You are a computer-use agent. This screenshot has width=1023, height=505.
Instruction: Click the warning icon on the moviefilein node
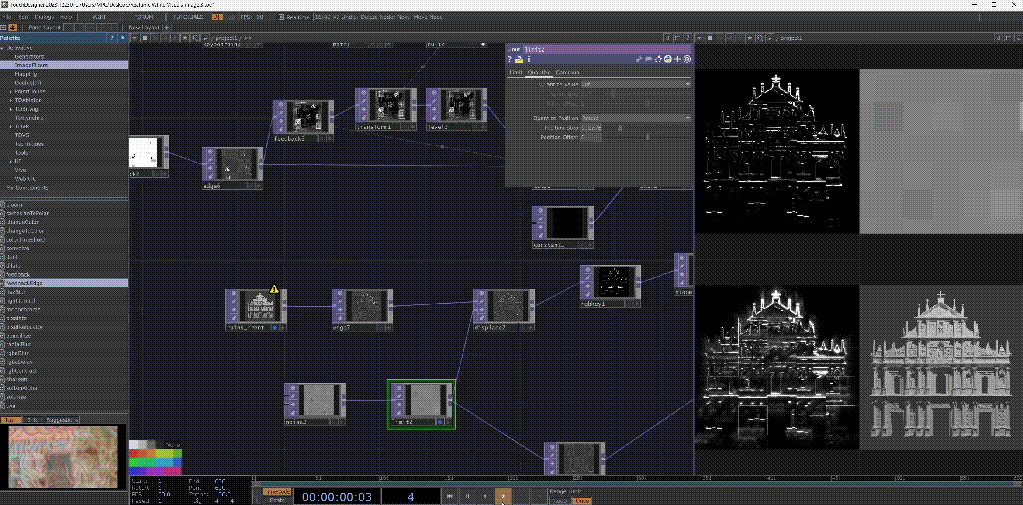tap(274, 288)
